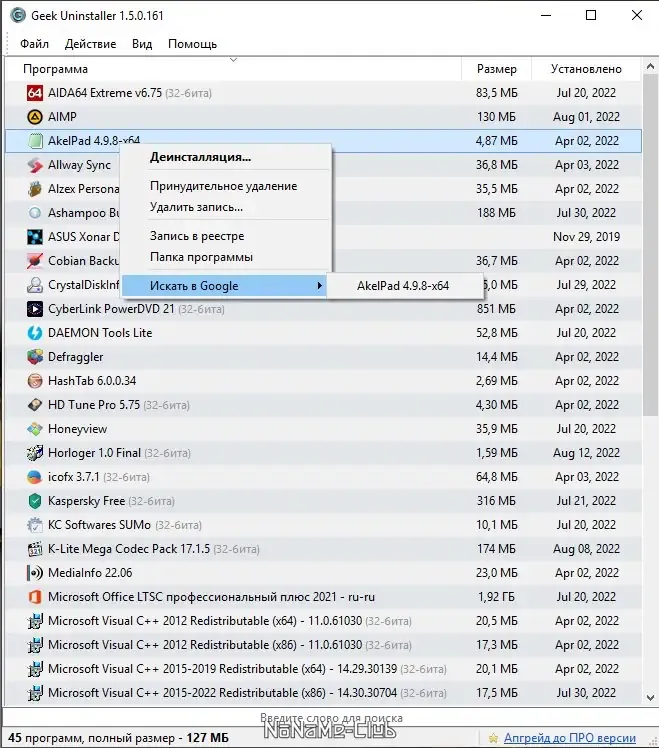Image resolution: width=659 pixels, height=748 pixels.
Task: Click the AIDA64 Extreme program icon
Action: pyautogui.click(x=35, y=93)
